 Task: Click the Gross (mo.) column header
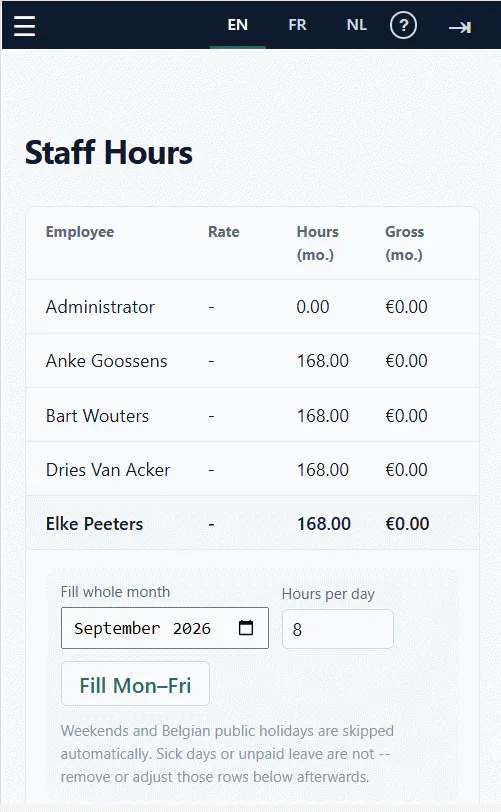coord(405,243)
